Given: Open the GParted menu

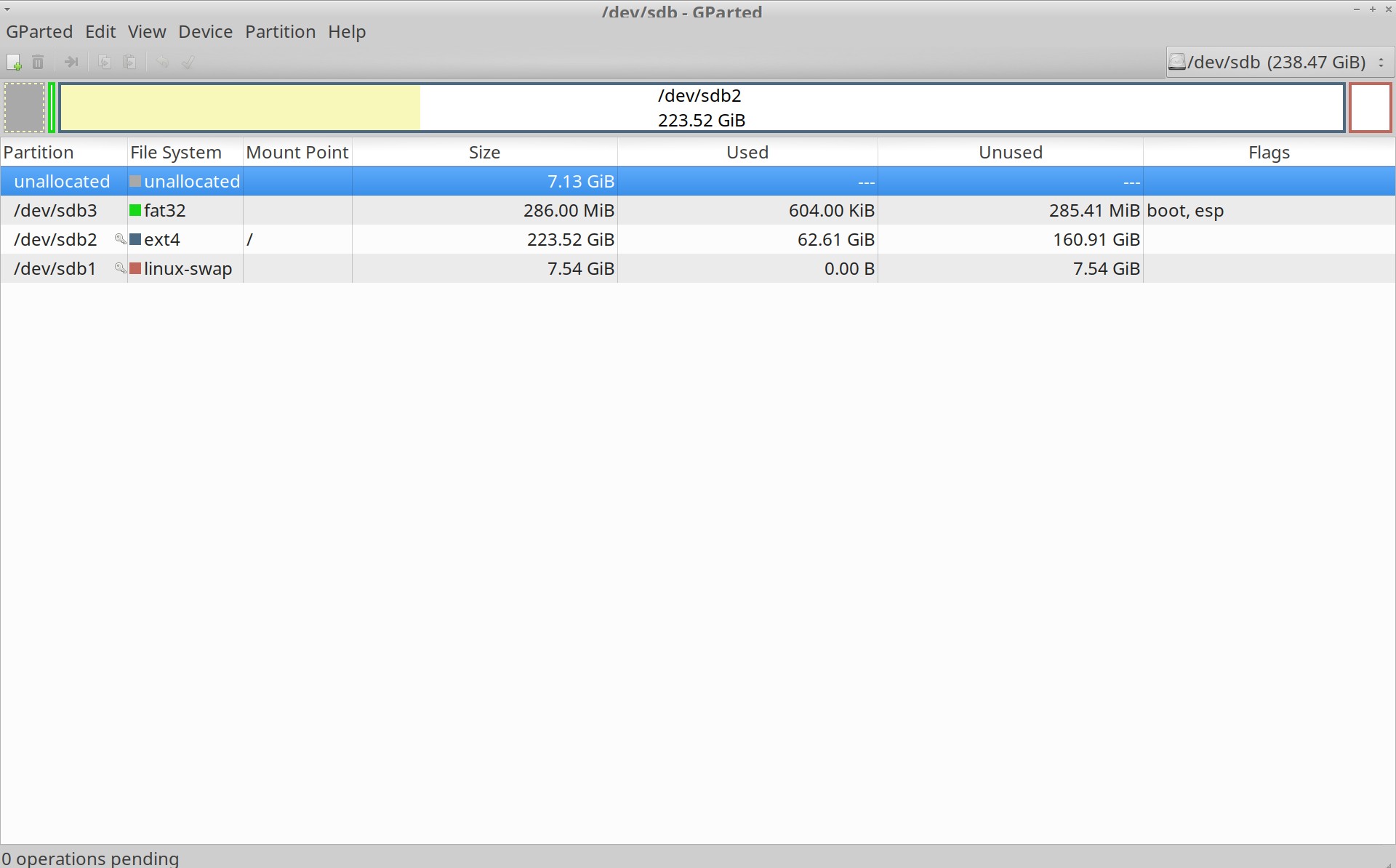Looking at the screenshot, I should [x=39, y=32].
